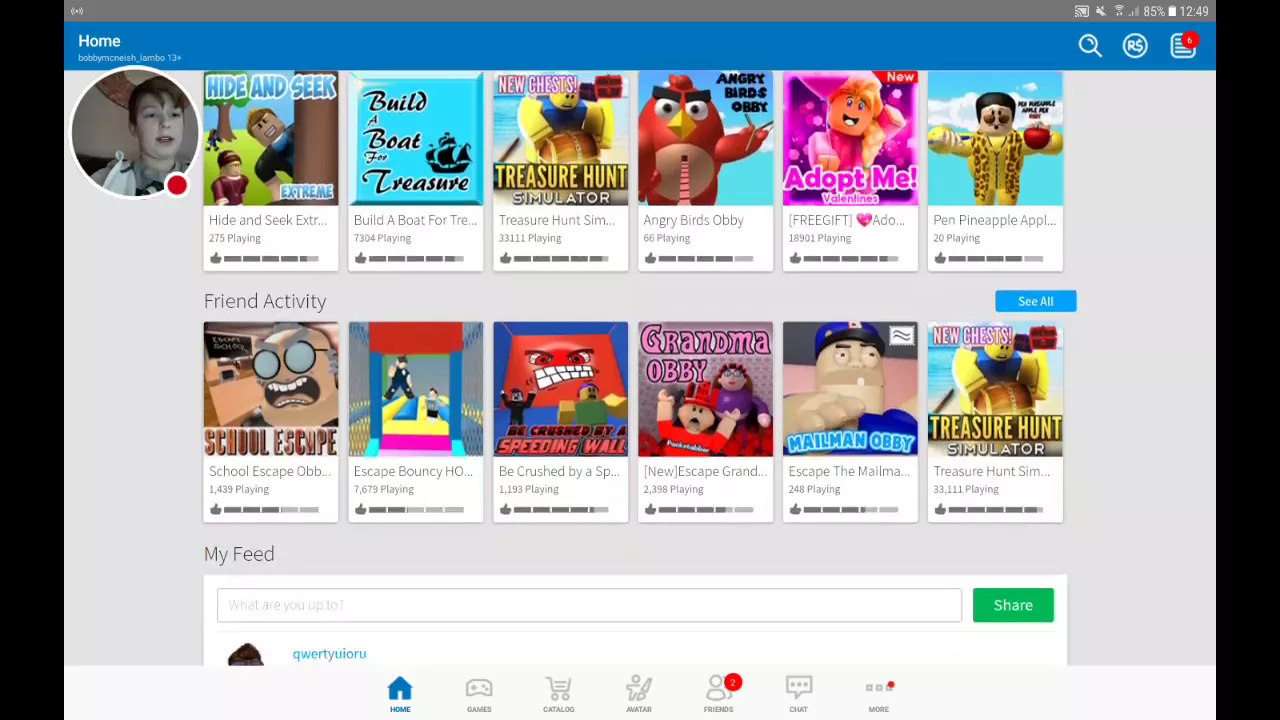Click the '1,439 Playing' count text
The width and height of the screenshot is (1280, 720).
(239, 489)
